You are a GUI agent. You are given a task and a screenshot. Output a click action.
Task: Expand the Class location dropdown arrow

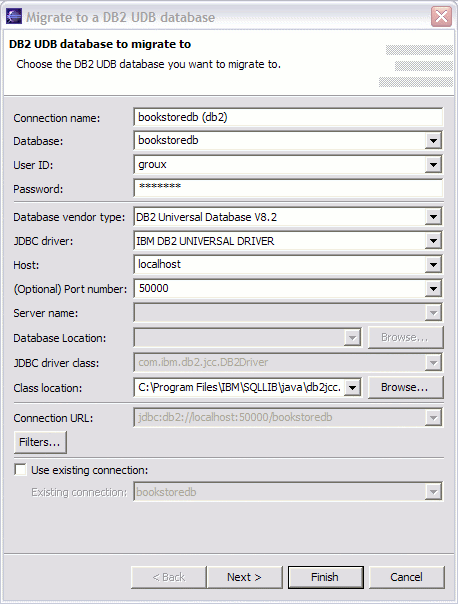click(x=352, y=388)
